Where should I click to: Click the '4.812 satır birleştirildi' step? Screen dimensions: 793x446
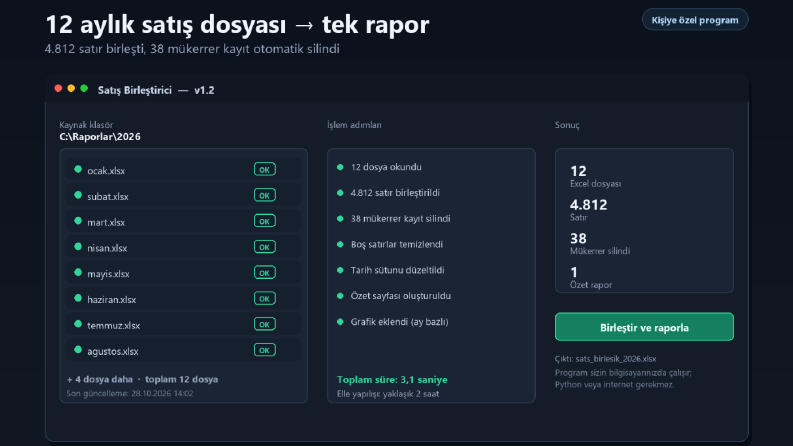395,193
